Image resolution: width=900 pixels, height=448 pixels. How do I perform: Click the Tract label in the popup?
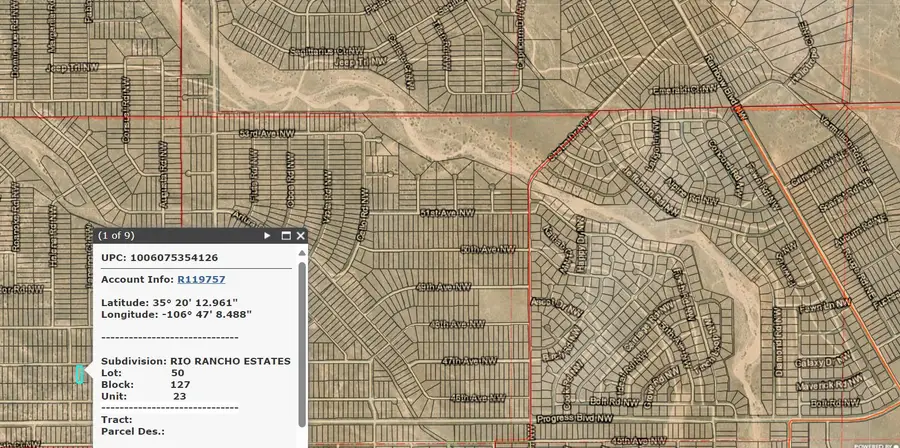(x=117, y=420)
